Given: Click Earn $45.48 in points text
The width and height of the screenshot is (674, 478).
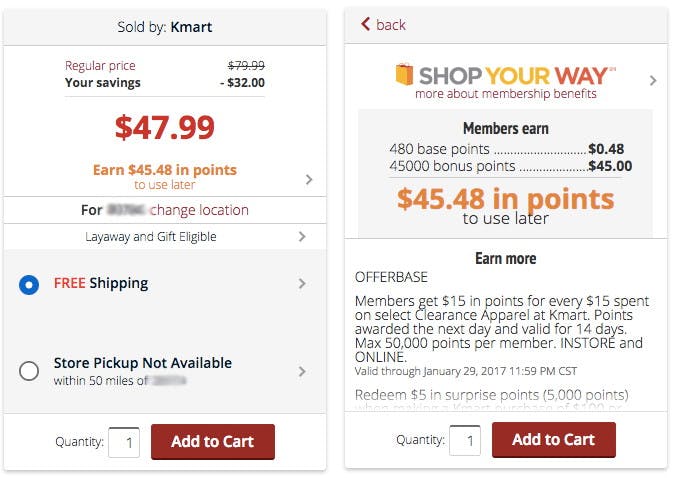Looking at the screenshot, I should click(x=164, y=170).
